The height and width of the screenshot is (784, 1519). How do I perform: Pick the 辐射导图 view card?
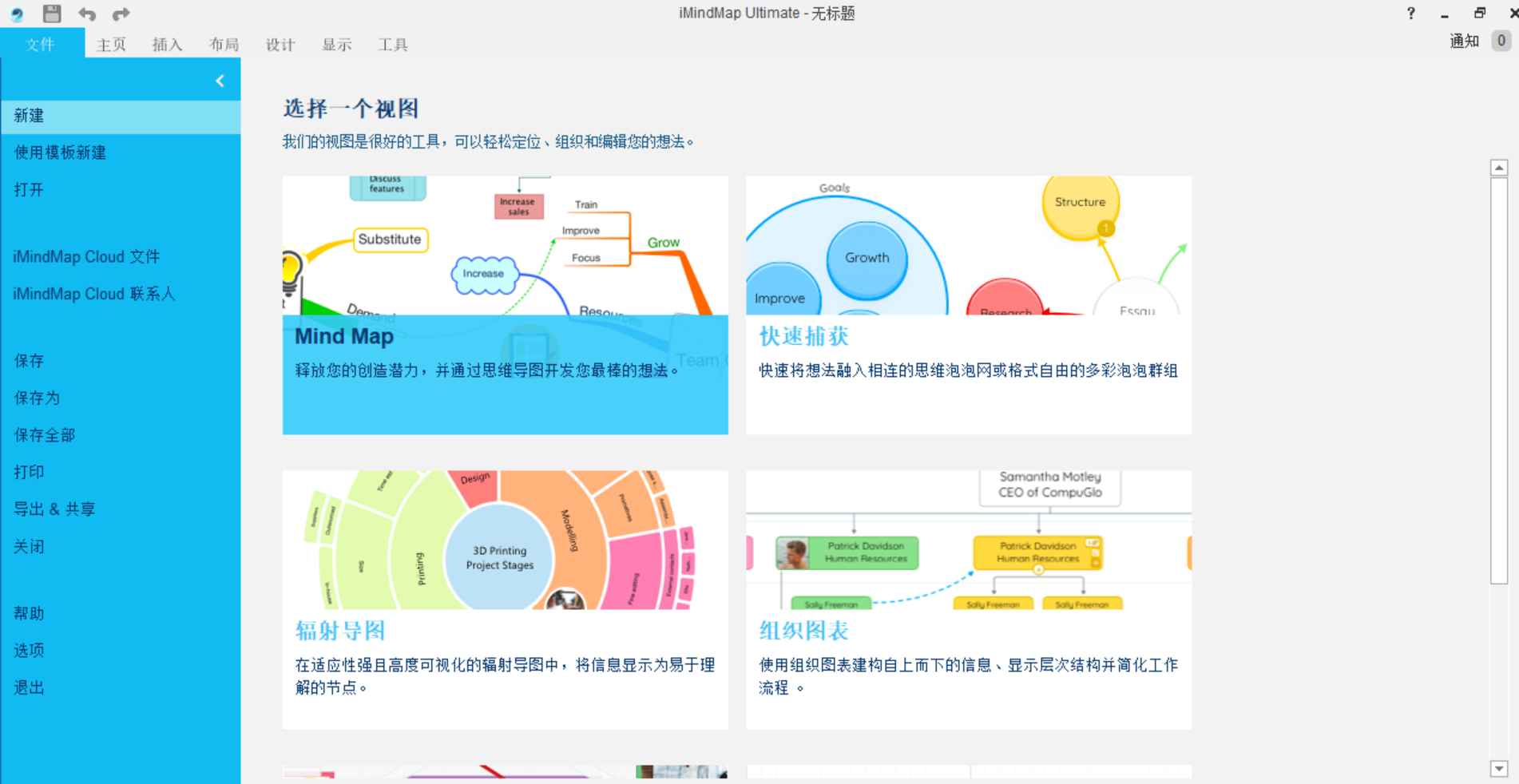[x=505, y=600]
